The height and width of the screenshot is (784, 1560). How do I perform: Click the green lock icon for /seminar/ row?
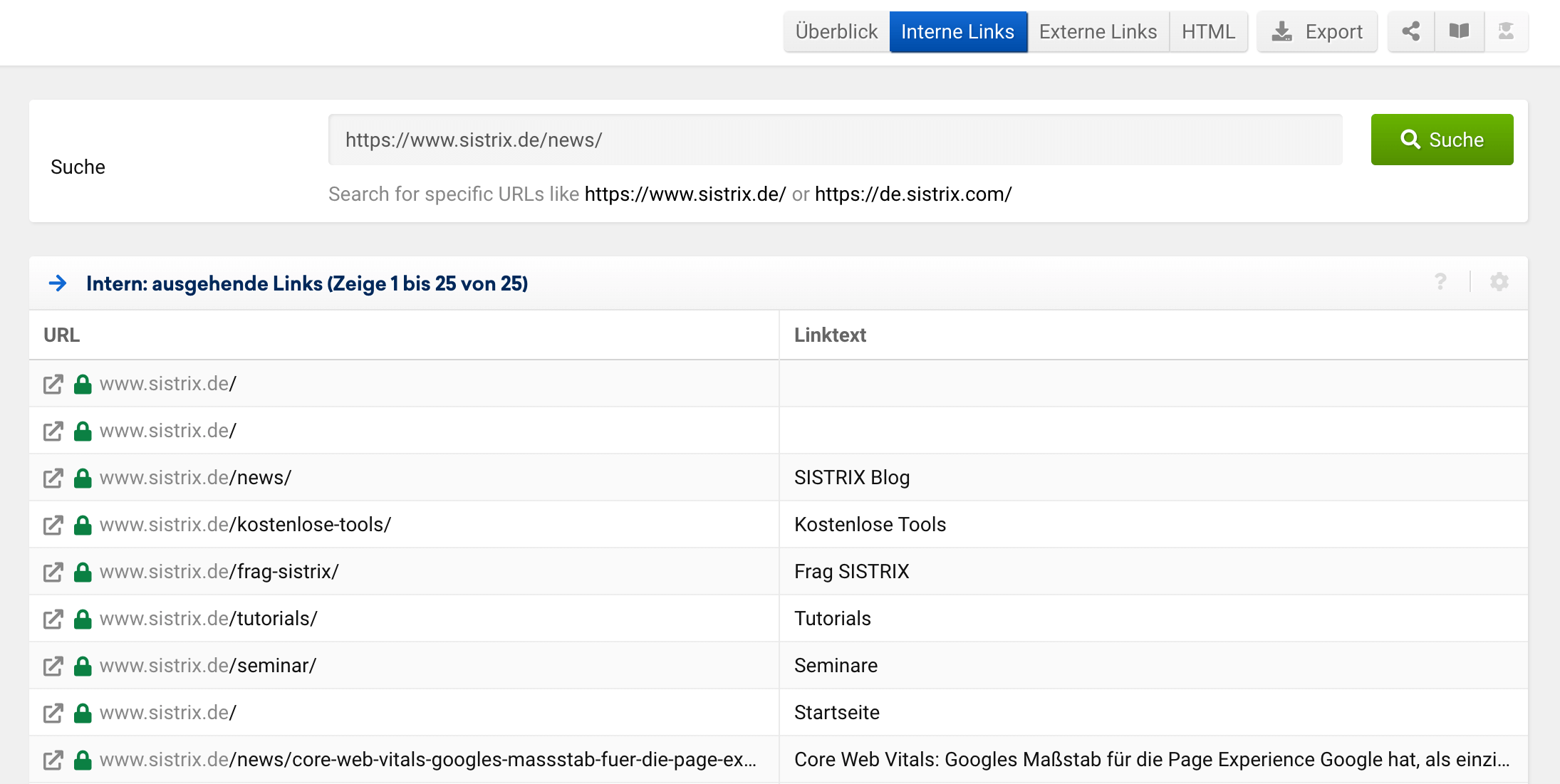pos(83,667)
